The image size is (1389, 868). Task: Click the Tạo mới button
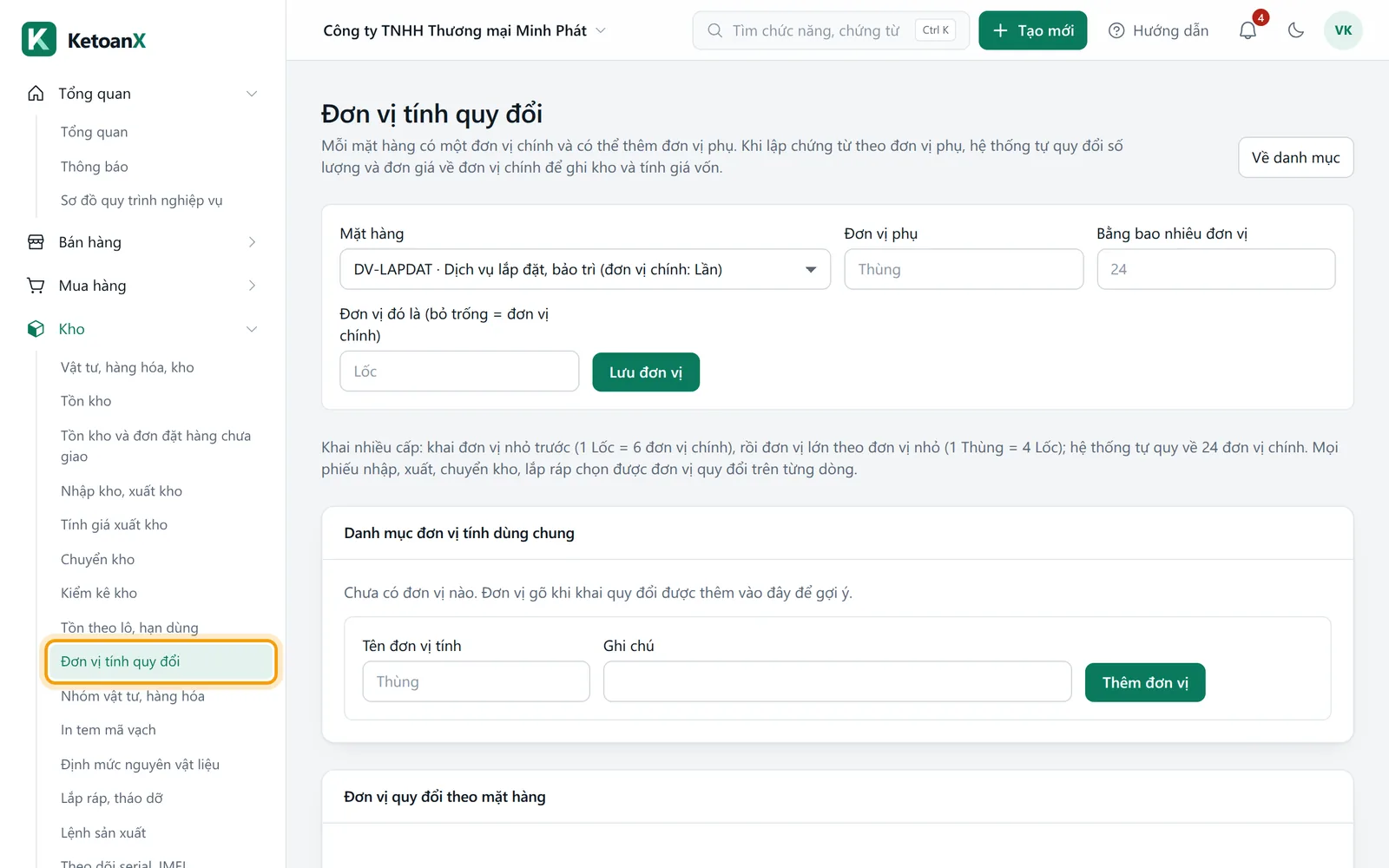1032,30
